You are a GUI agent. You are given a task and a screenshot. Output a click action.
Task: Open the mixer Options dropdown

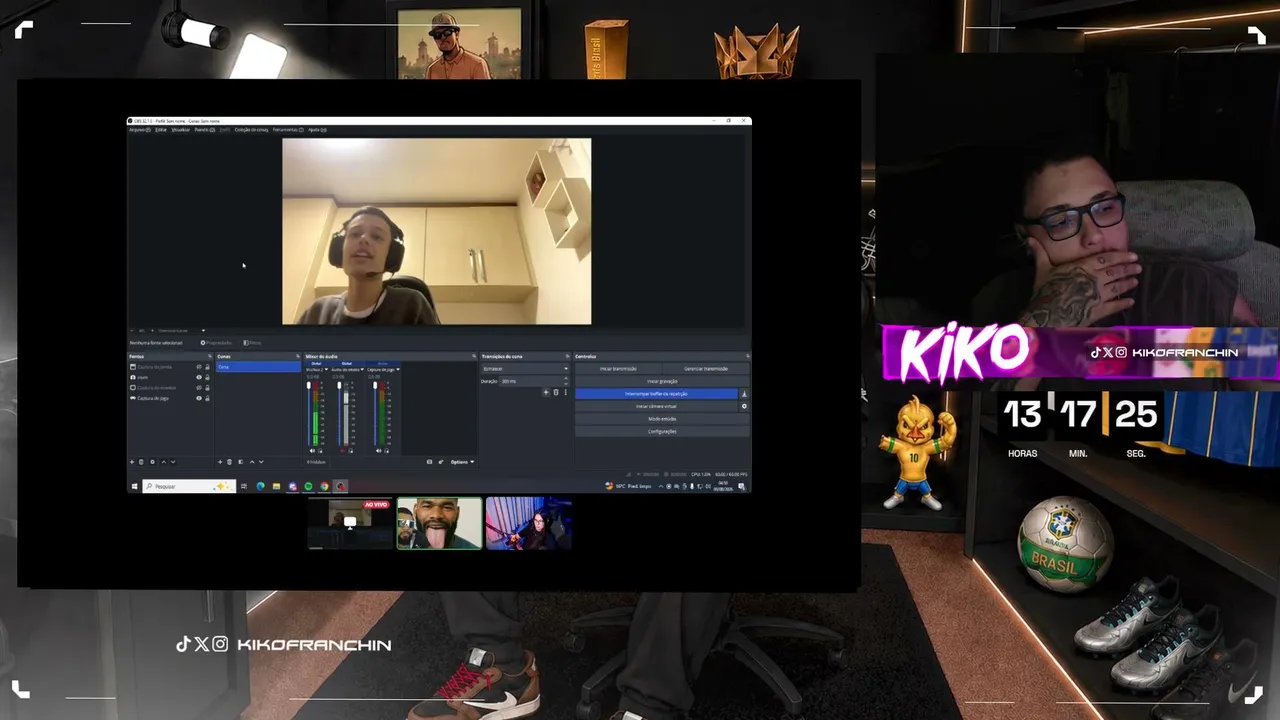coord(462,462)
